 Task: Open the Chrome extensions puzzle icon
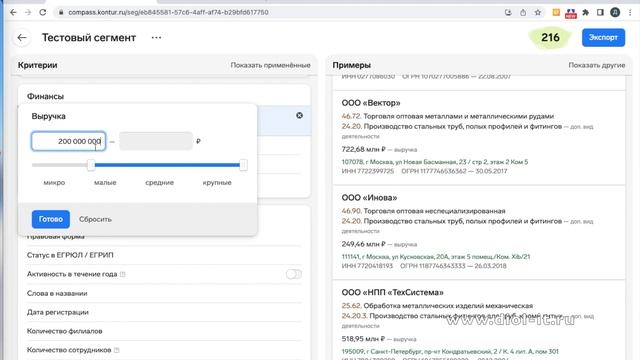coord(585,13)
